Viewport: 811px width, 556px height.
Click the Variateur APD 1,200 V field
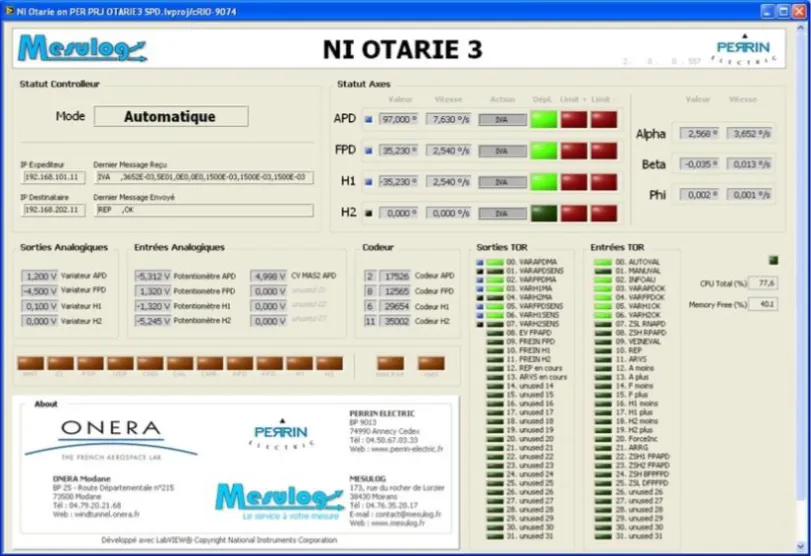click(x=39, y=276)
